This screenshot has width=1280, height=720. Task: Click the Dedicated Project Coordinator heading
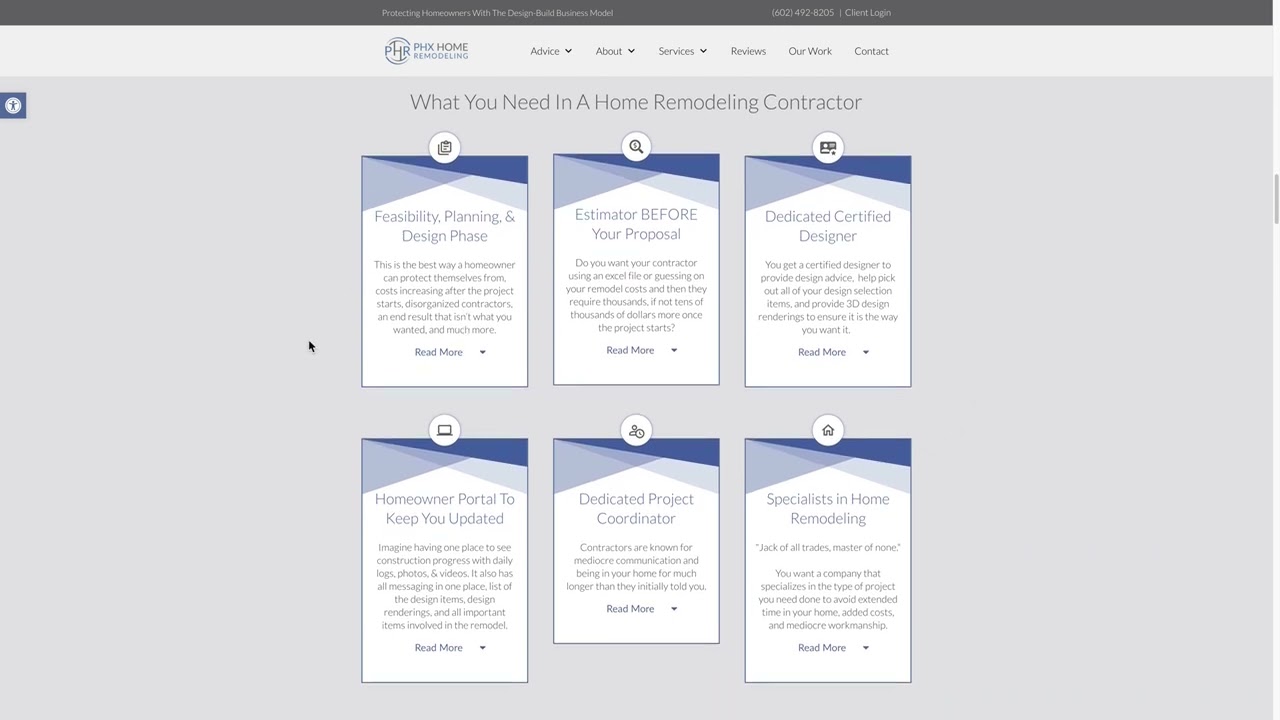(x=636, y=509)
